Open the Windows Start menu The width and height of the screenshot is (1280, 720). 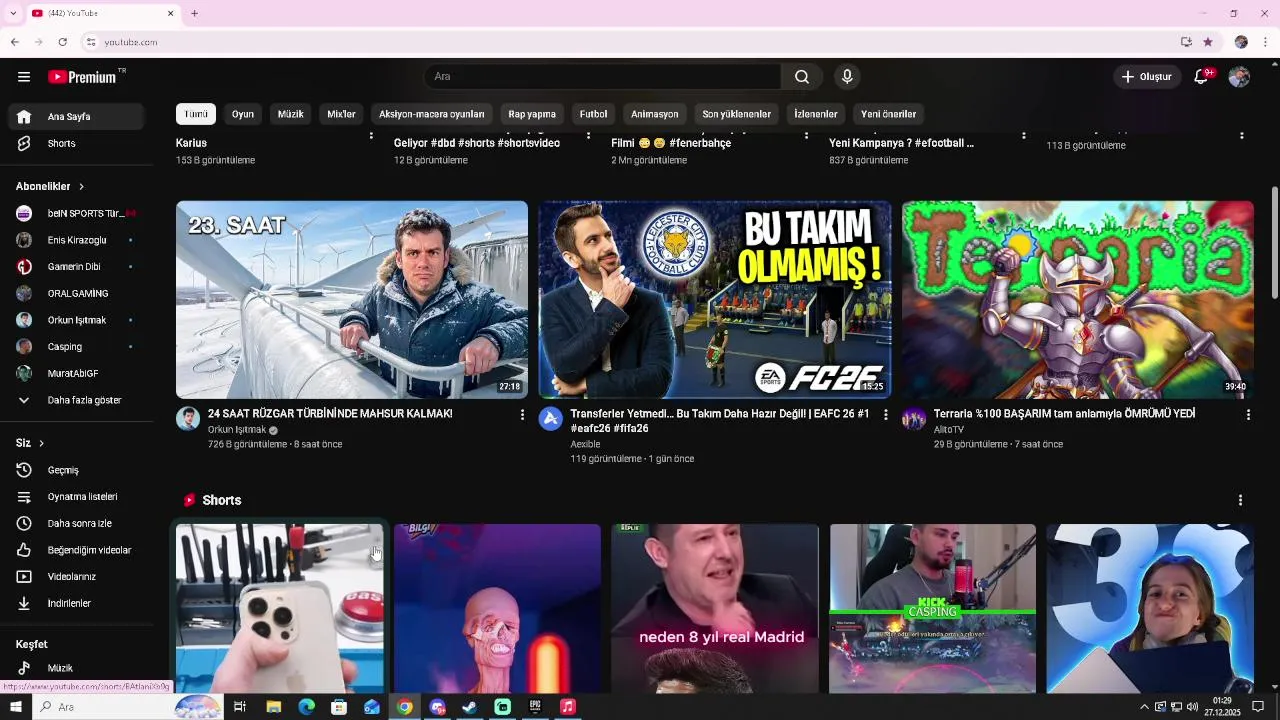[x=15, y=707]
